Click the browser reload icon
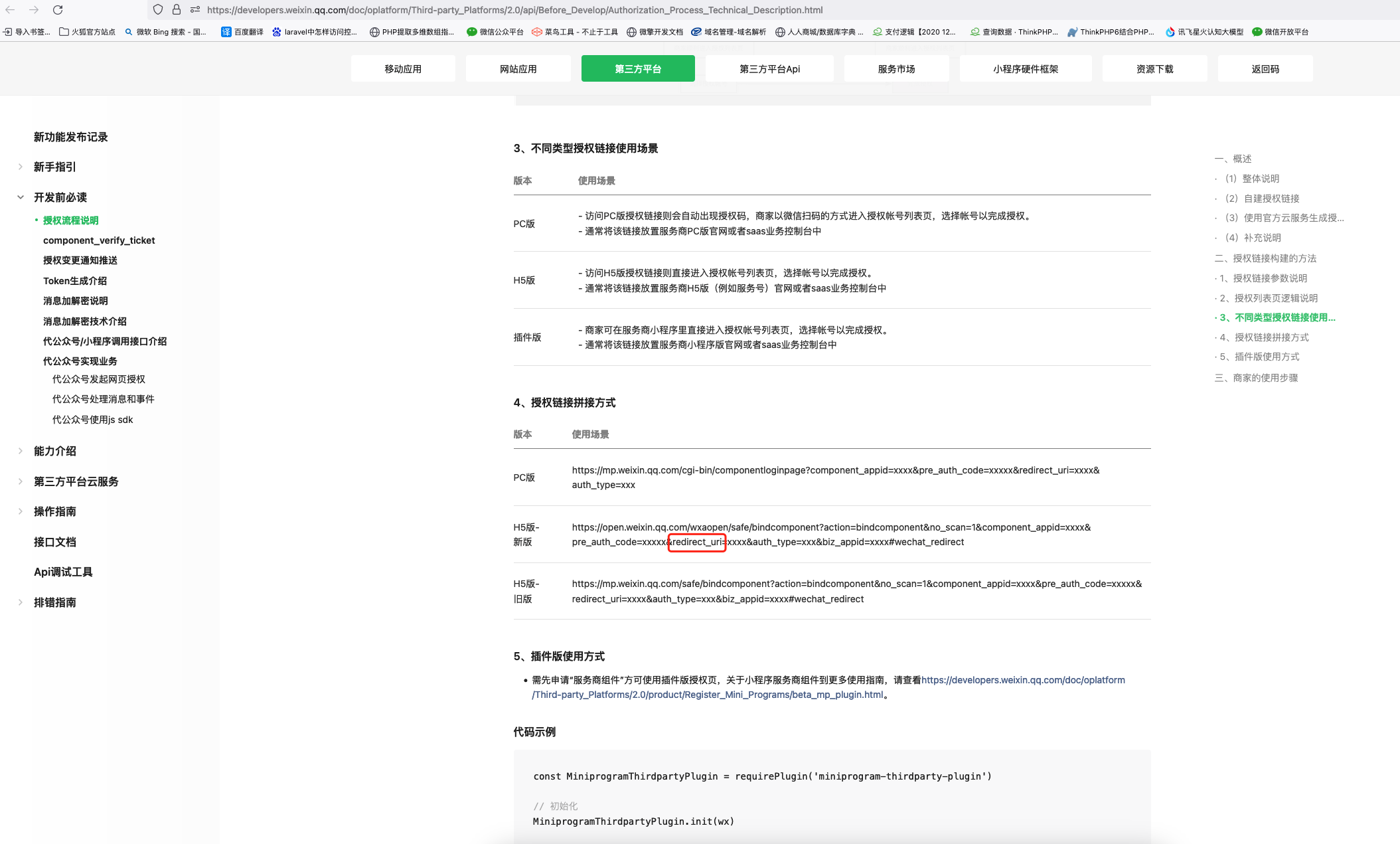1400x844 pixels. (58, 10)
